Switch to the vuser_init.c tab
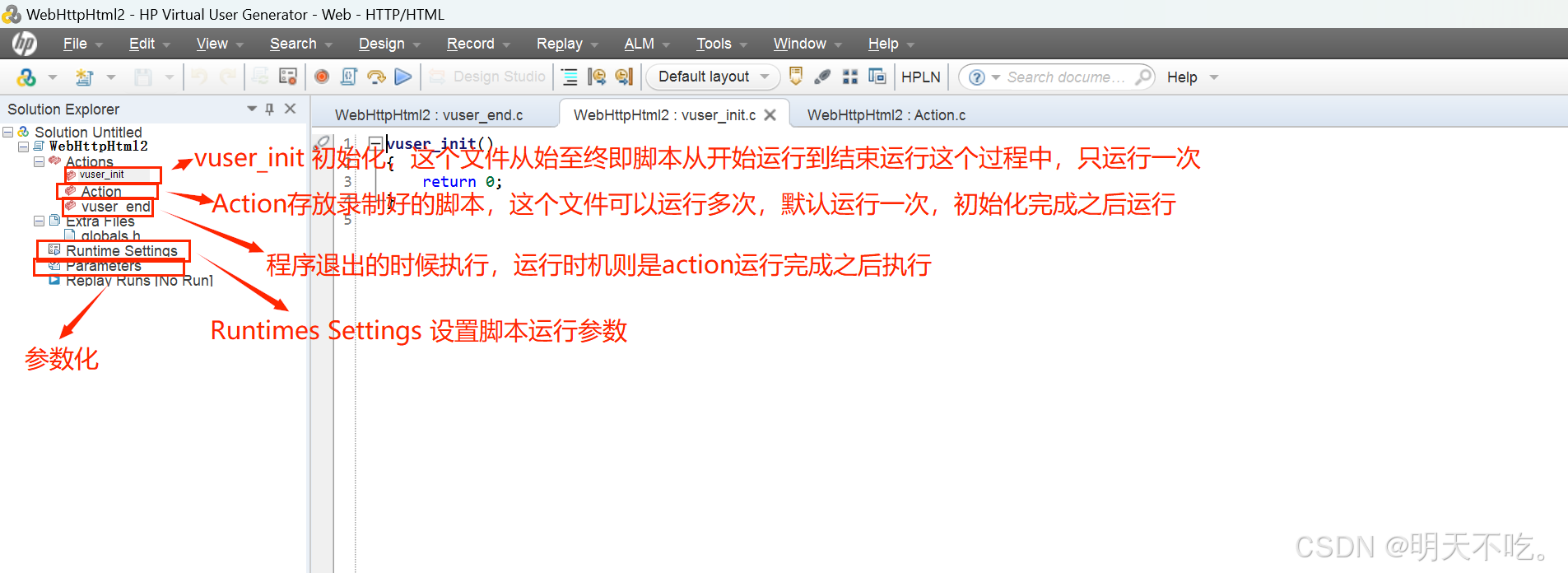The image size is (1568, 573). [664, 115]
